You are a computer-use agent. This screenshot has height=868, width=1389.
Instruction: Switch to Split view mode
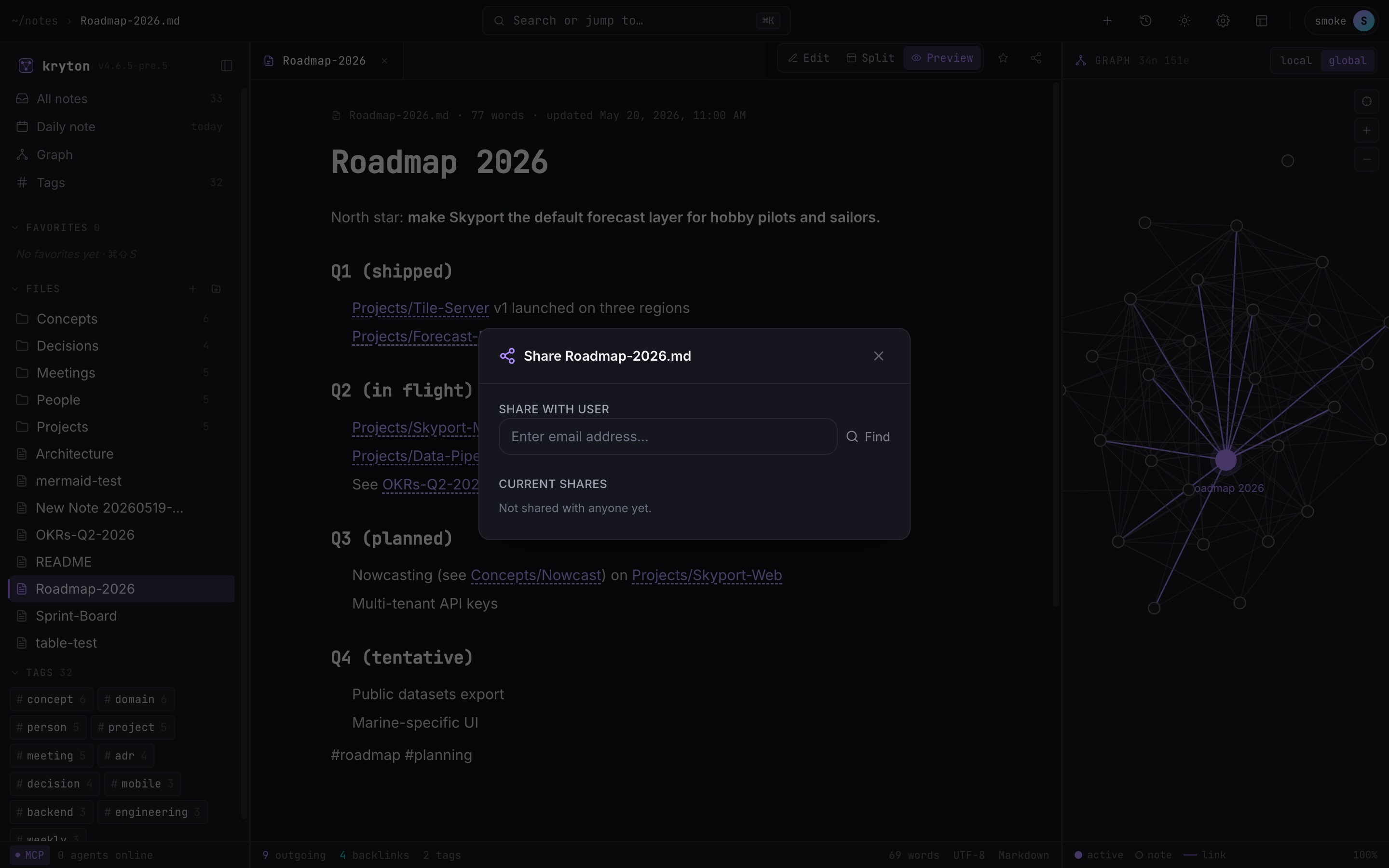871,58
